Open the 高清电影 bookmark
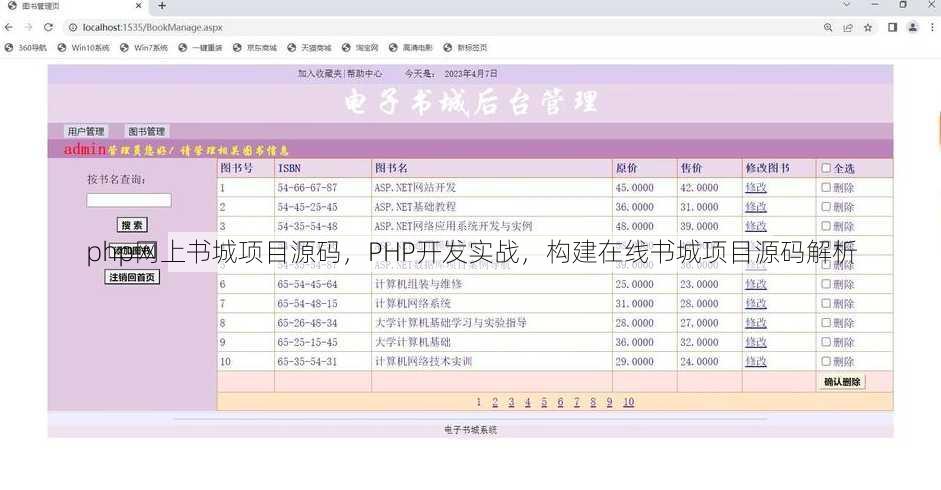The height and width of the screenshot is (490, 941). [411, 47]
